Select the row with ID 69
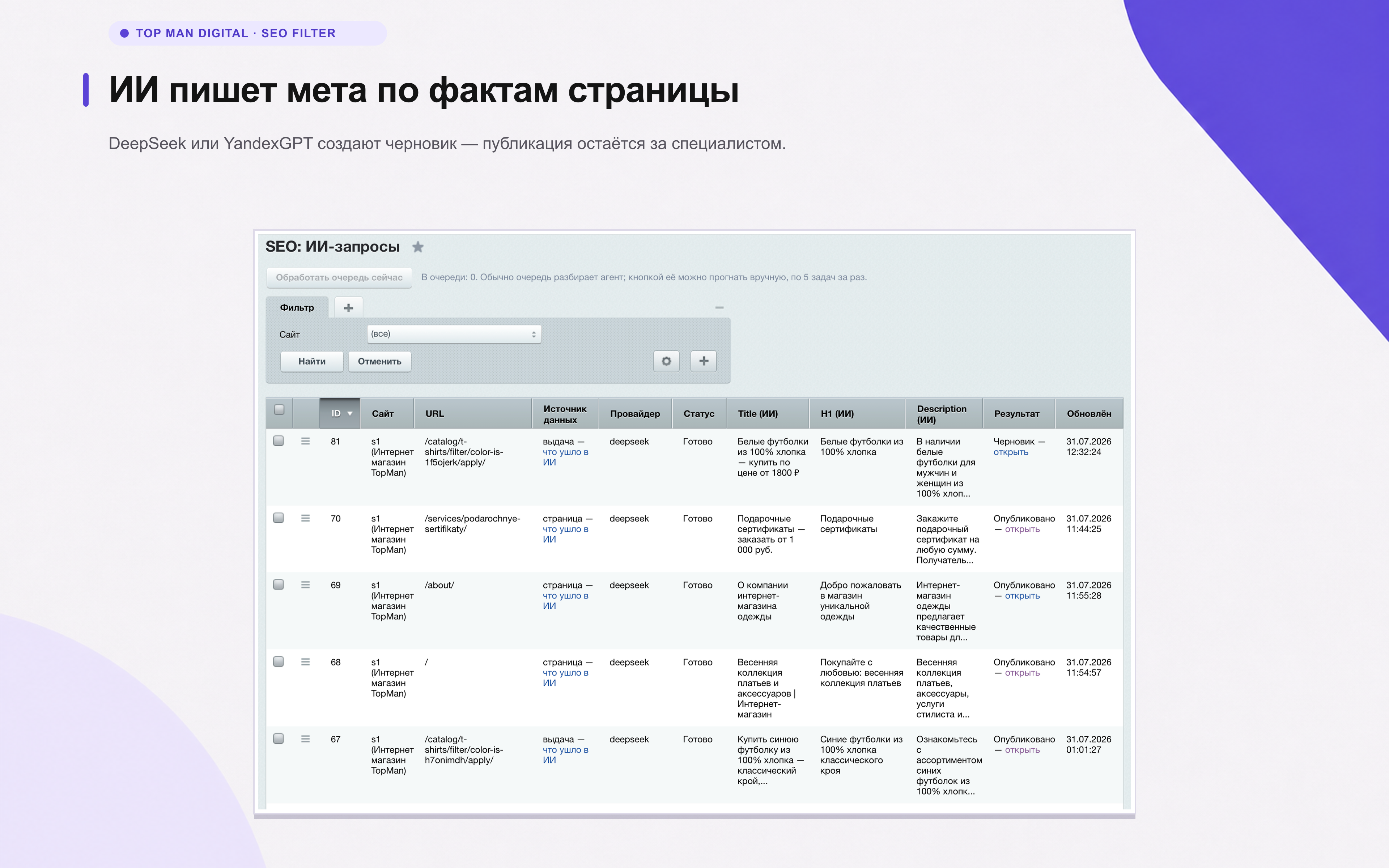This screenshot has height=868, width=1389. [279, 584]
